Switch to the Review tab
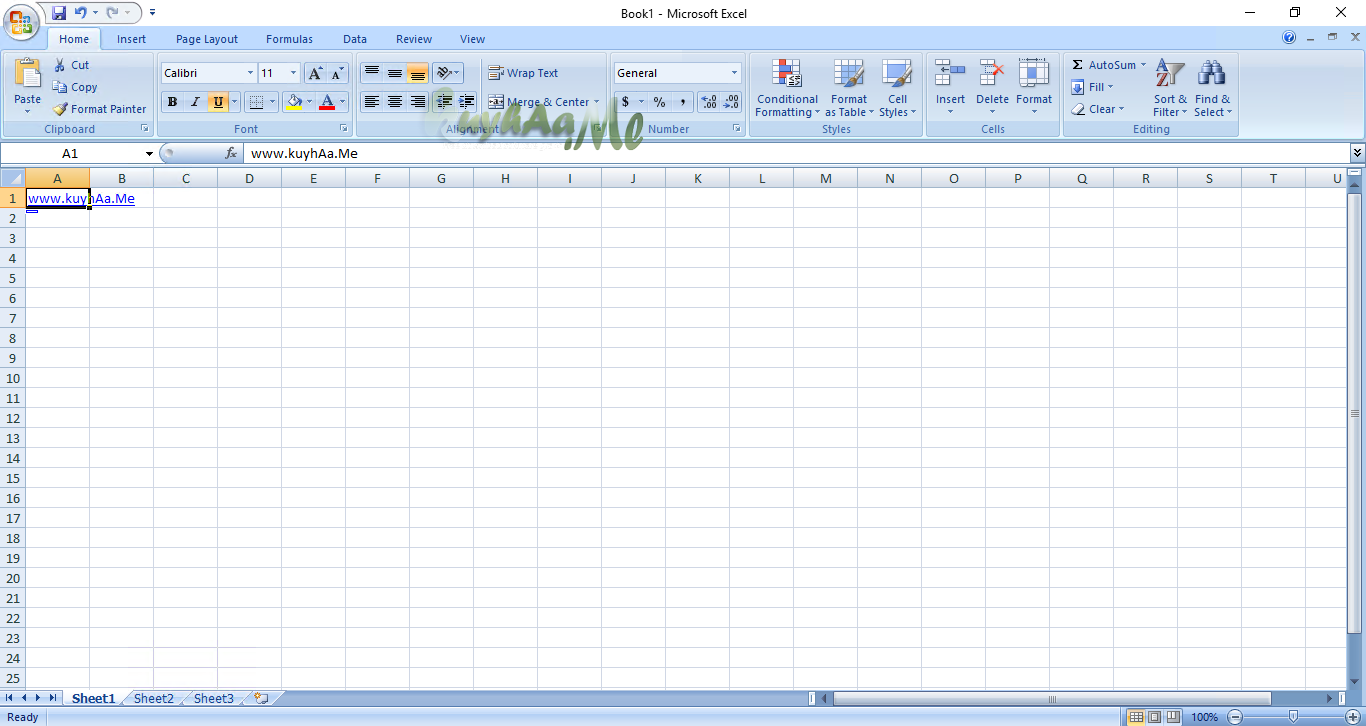Screen dimensions: 1366x726 414,39
